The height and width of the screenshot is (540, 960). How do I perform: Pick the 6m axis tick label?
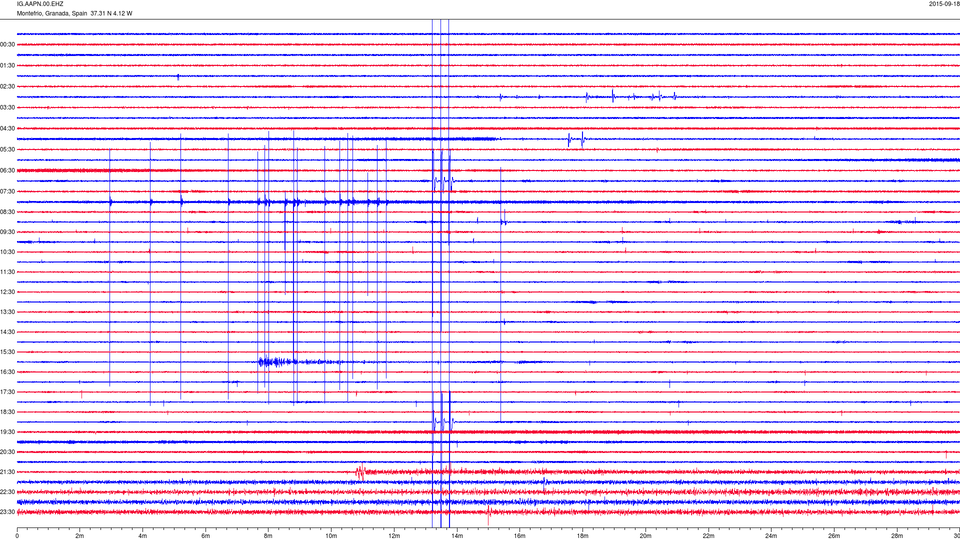(x=206, y=536)
